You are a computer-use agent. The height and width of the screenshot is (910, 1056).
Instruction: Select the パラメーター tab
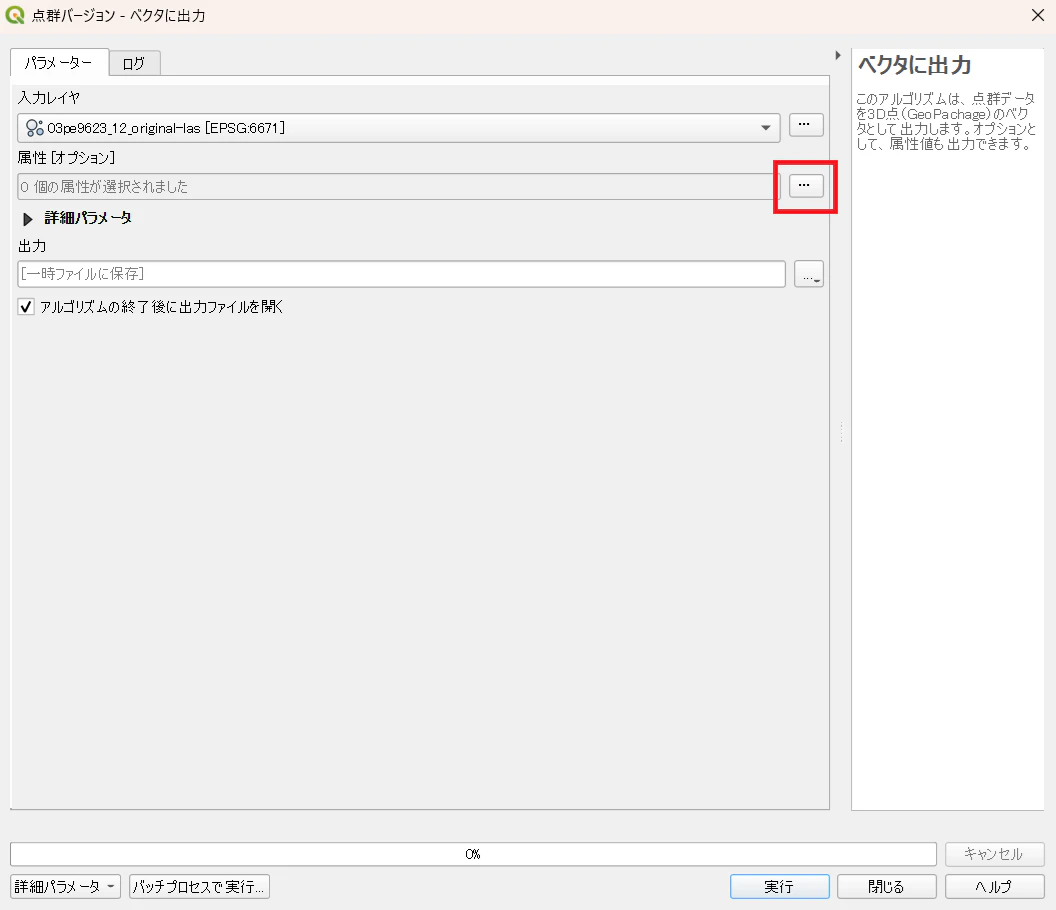click(59, 63)
